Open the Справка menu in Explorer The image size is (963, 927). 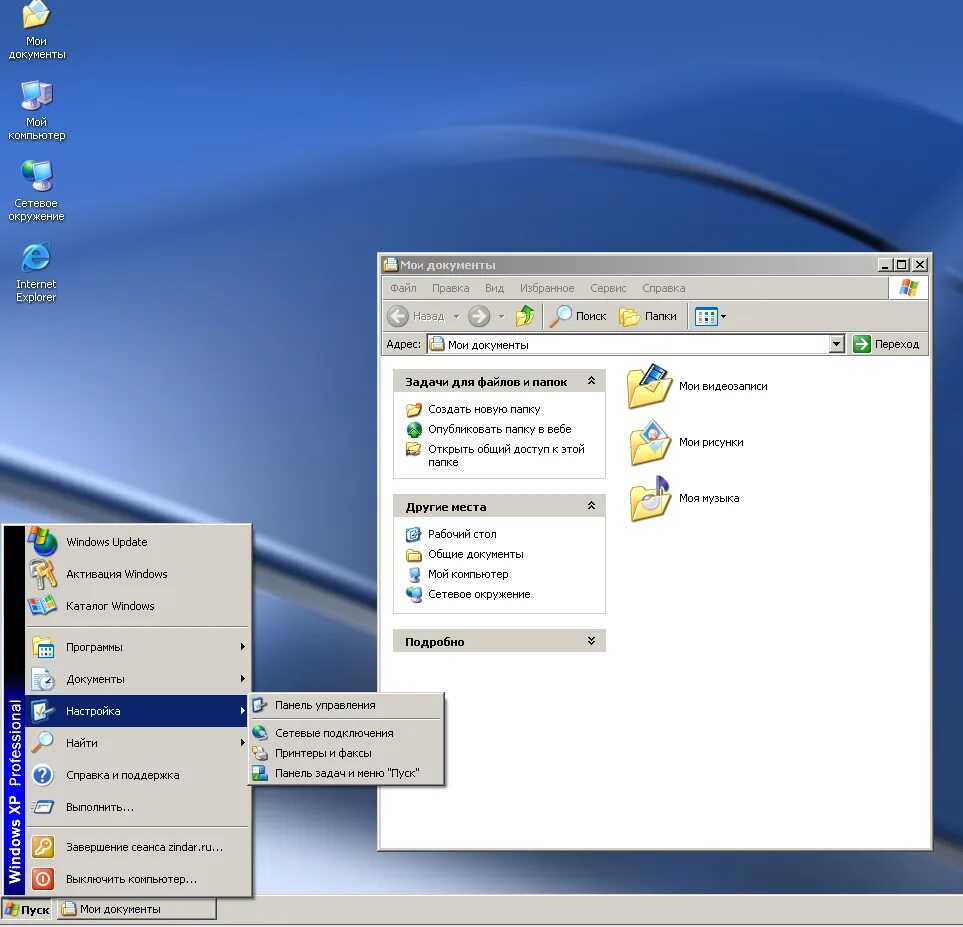point(664,288)
